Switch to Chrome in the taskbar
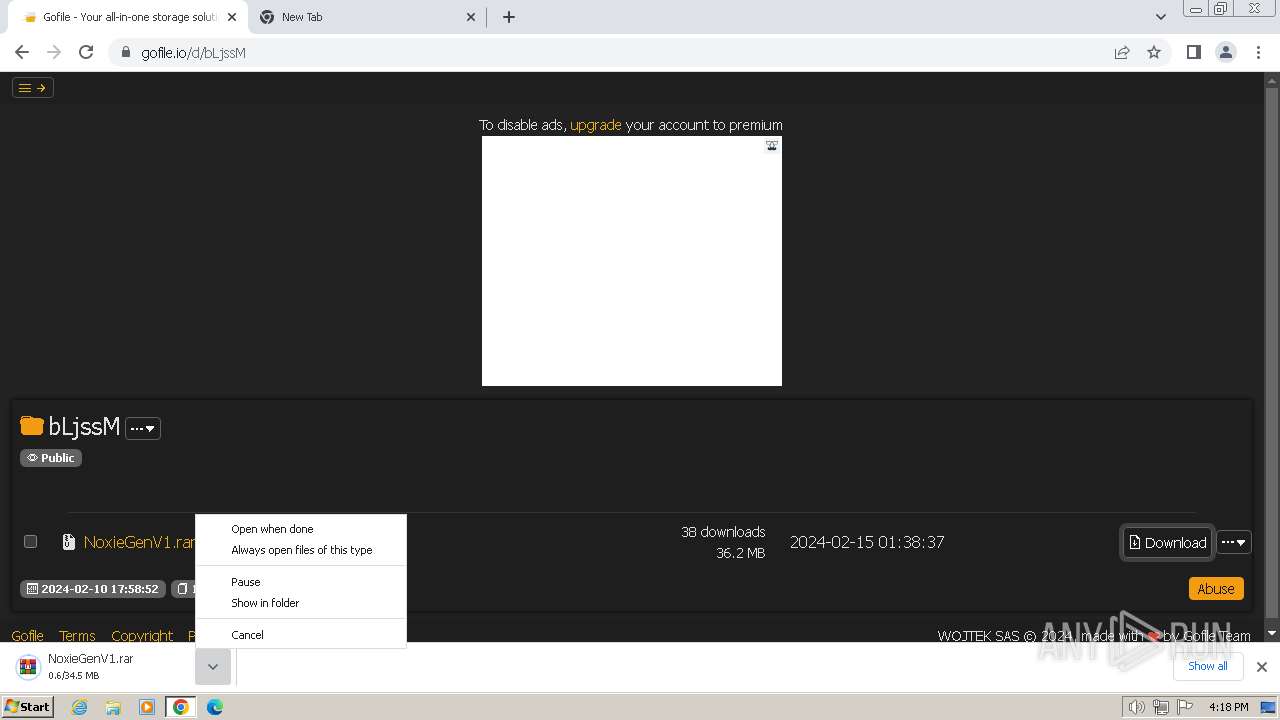The image size is (1280, 720). click(x=181, y=707)
